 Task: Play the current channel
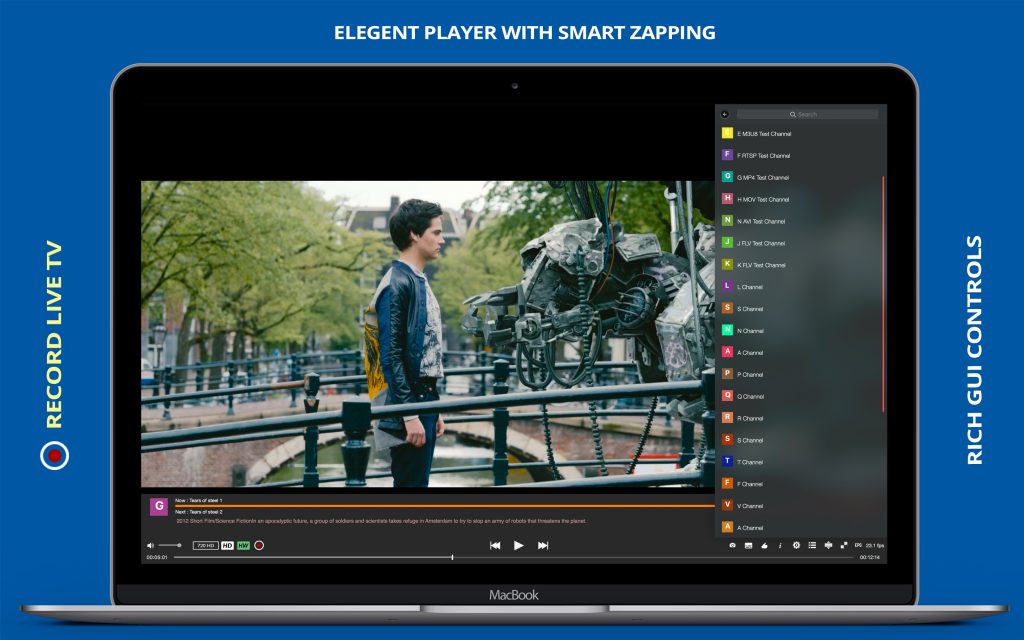518,545
